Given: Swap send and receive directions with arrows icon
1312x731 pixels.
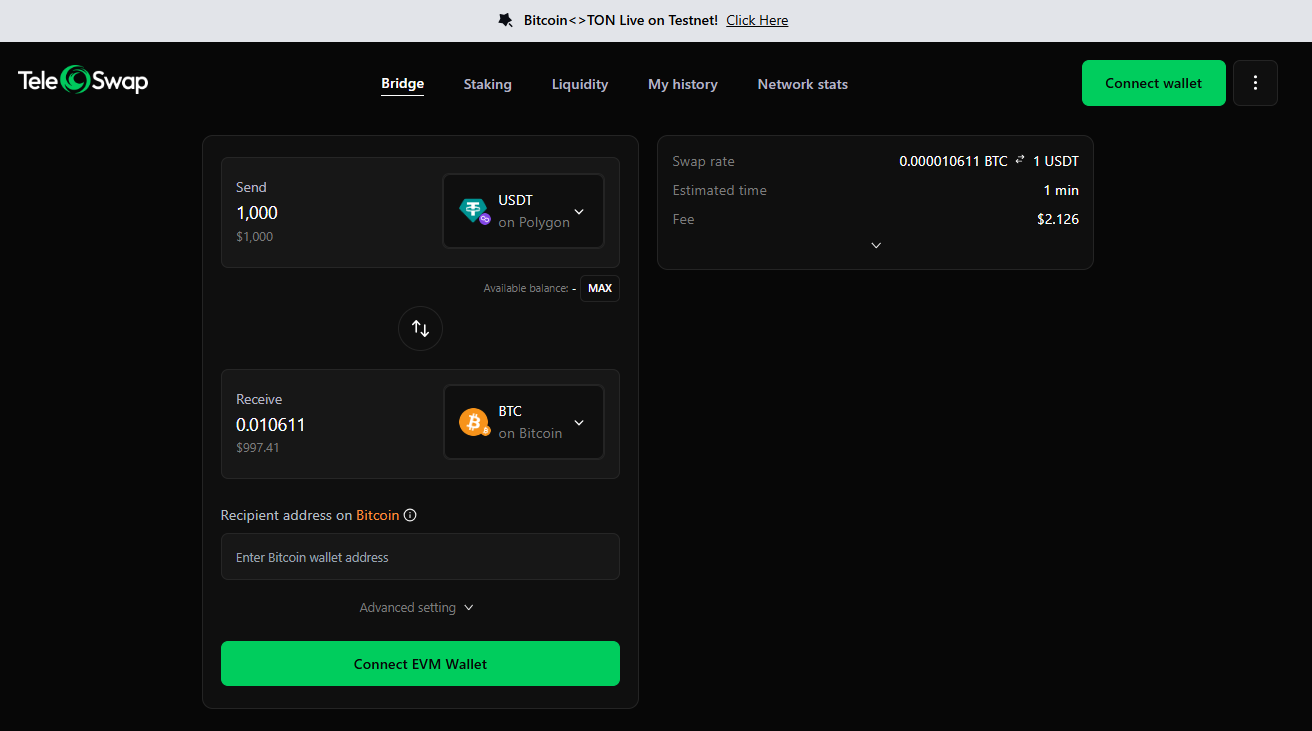Looking at the screenshot, I should tap(420, 328).
